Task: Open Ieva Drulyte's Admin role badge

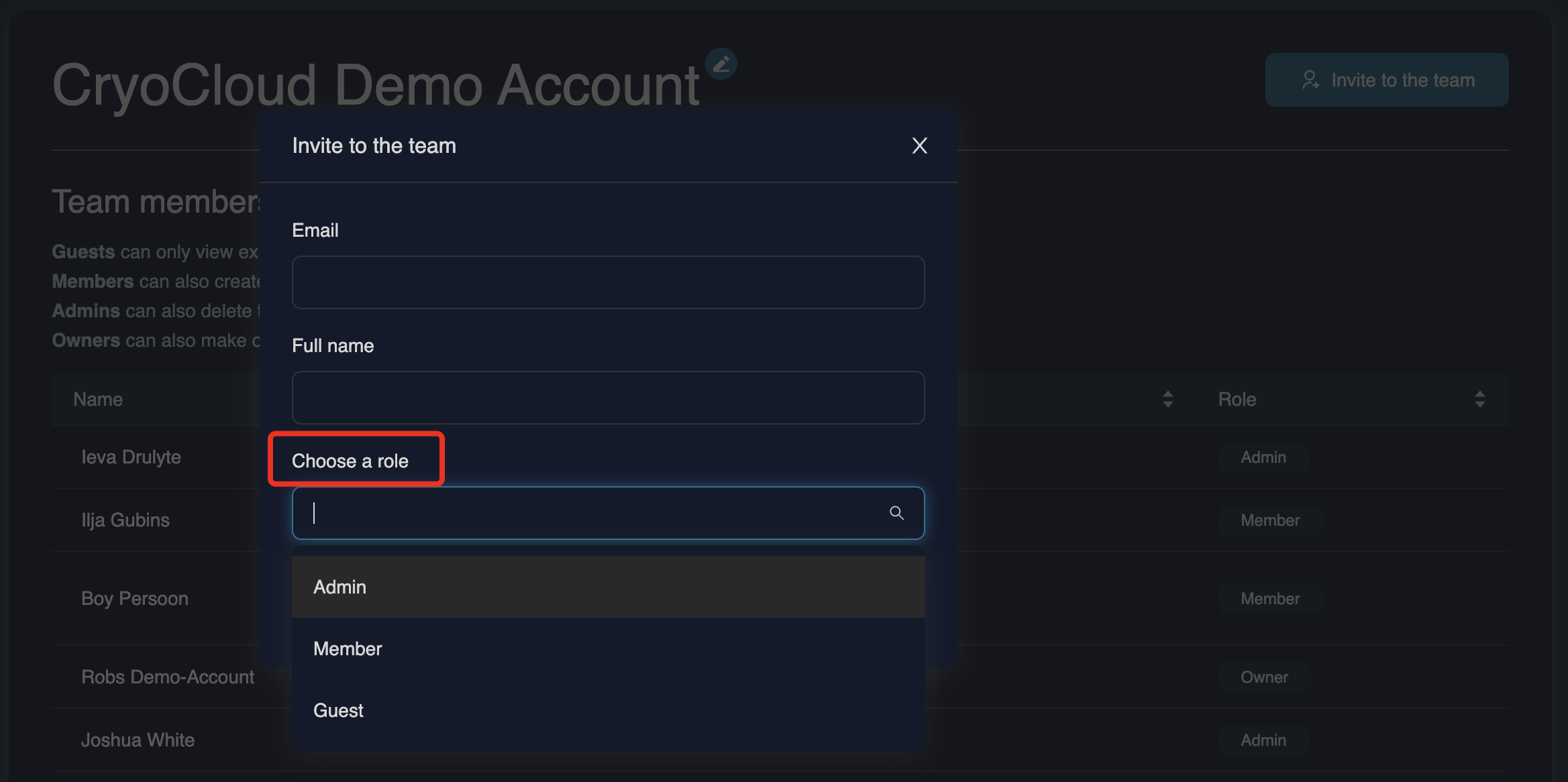Action: [x=1263, y=457]
